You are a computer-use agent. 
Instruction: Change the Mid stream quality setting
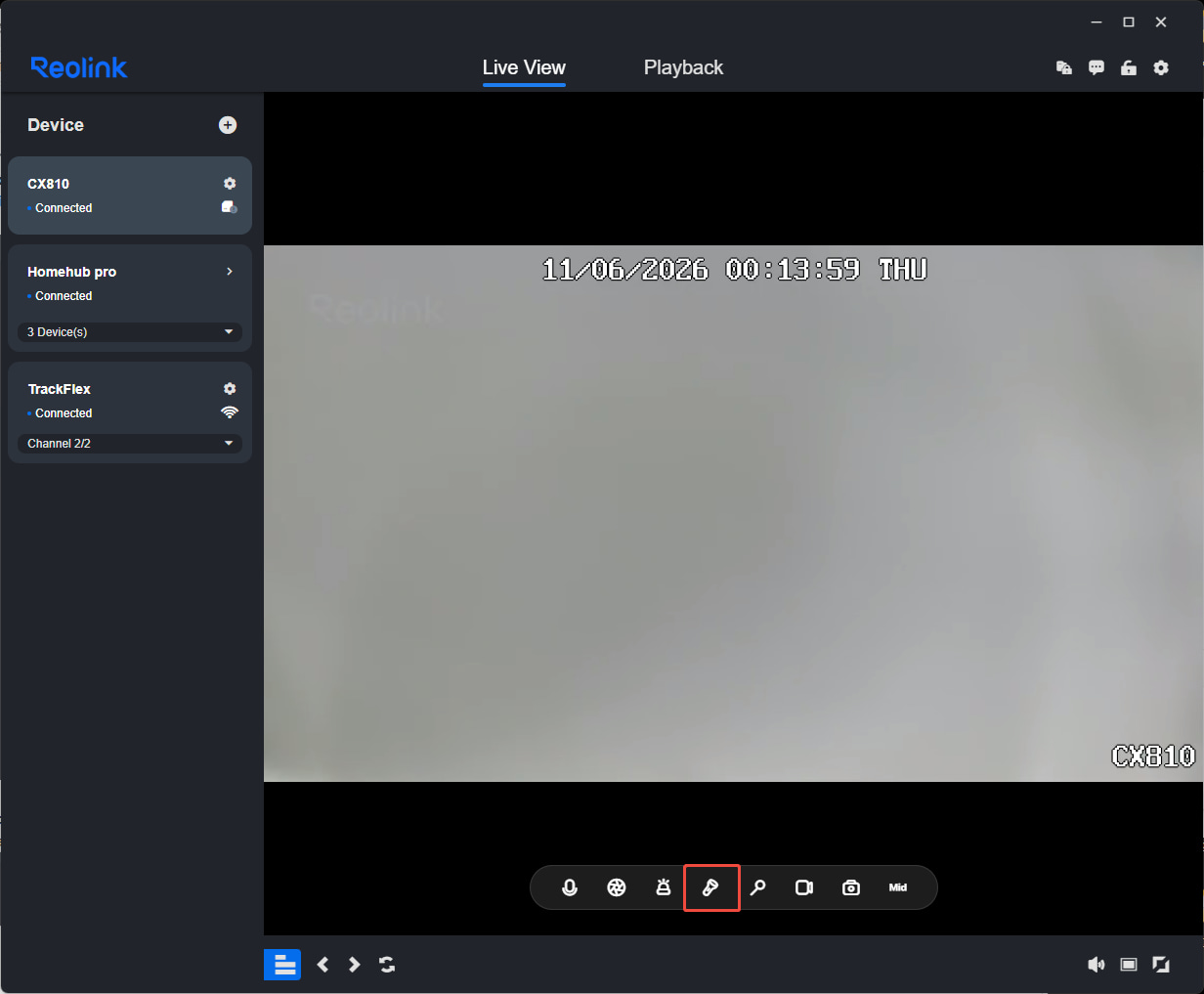click(x=898, y=887)
